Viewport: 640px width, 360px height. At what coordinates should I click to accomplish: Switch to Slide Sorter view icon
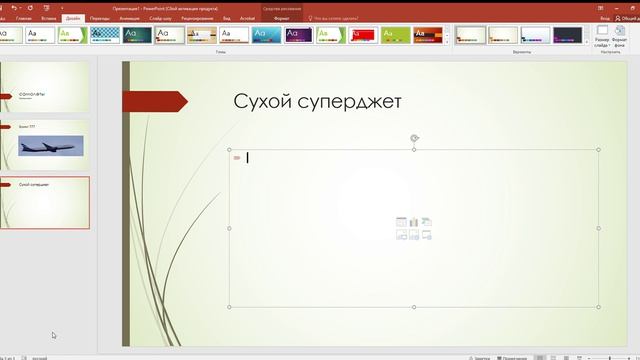point(553,358)
